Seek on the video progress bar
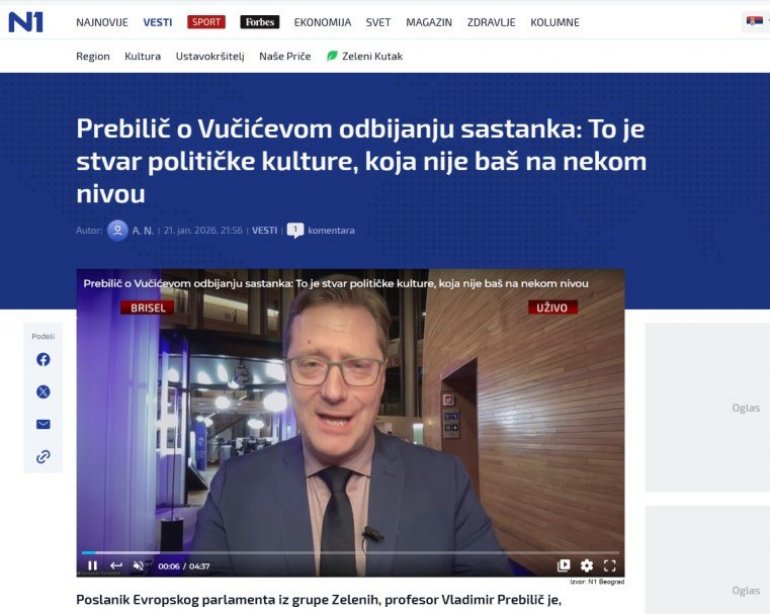The height and width of the screenshot is (614, 770). [351, 553]
